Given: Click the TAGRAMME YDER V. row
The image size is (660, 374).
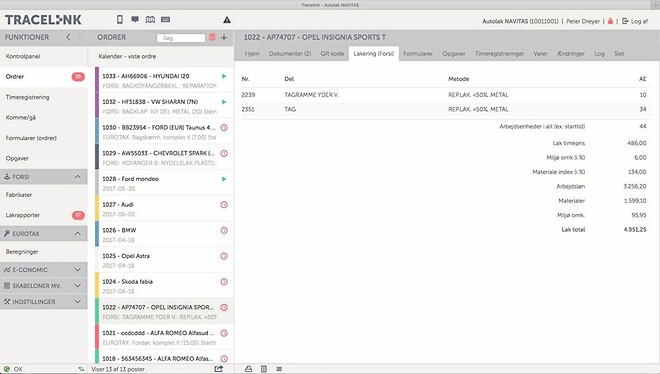Looking at the screenshot, I should (446, 95).
